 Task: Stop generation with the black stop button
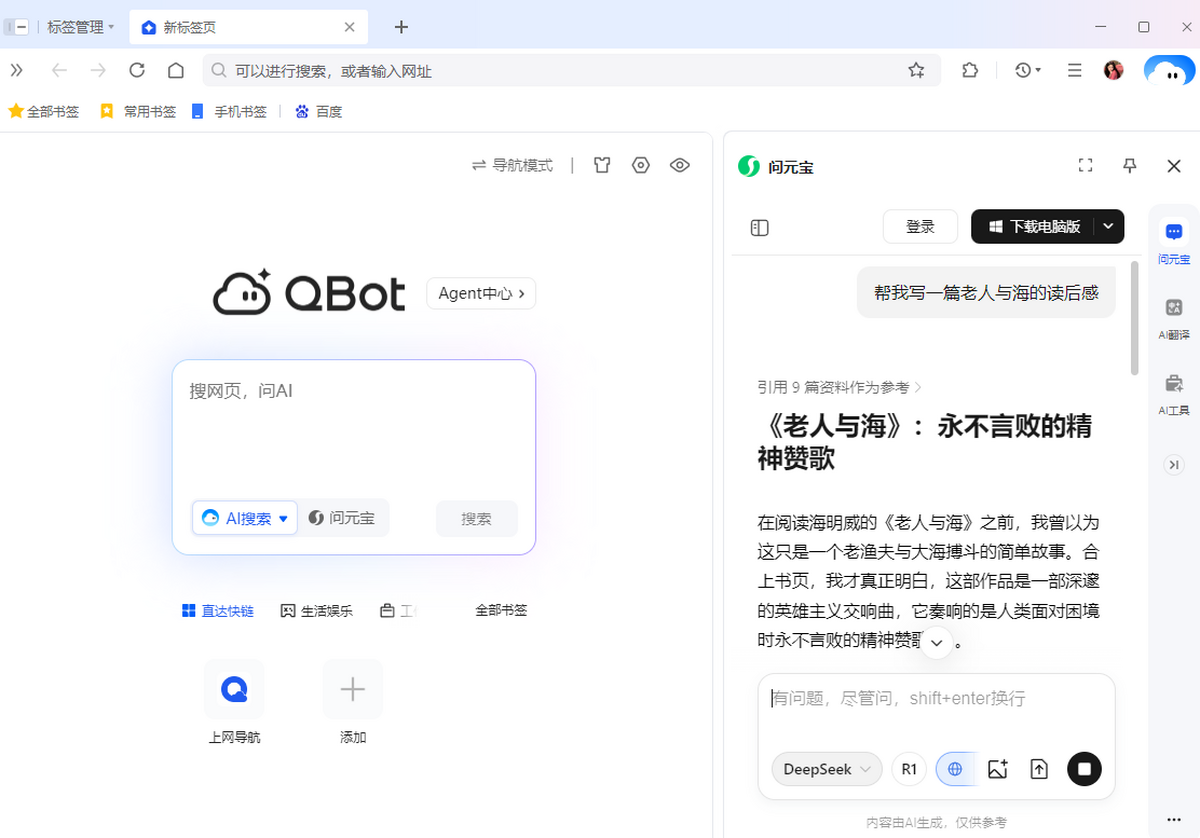[x=1084, y=768]
